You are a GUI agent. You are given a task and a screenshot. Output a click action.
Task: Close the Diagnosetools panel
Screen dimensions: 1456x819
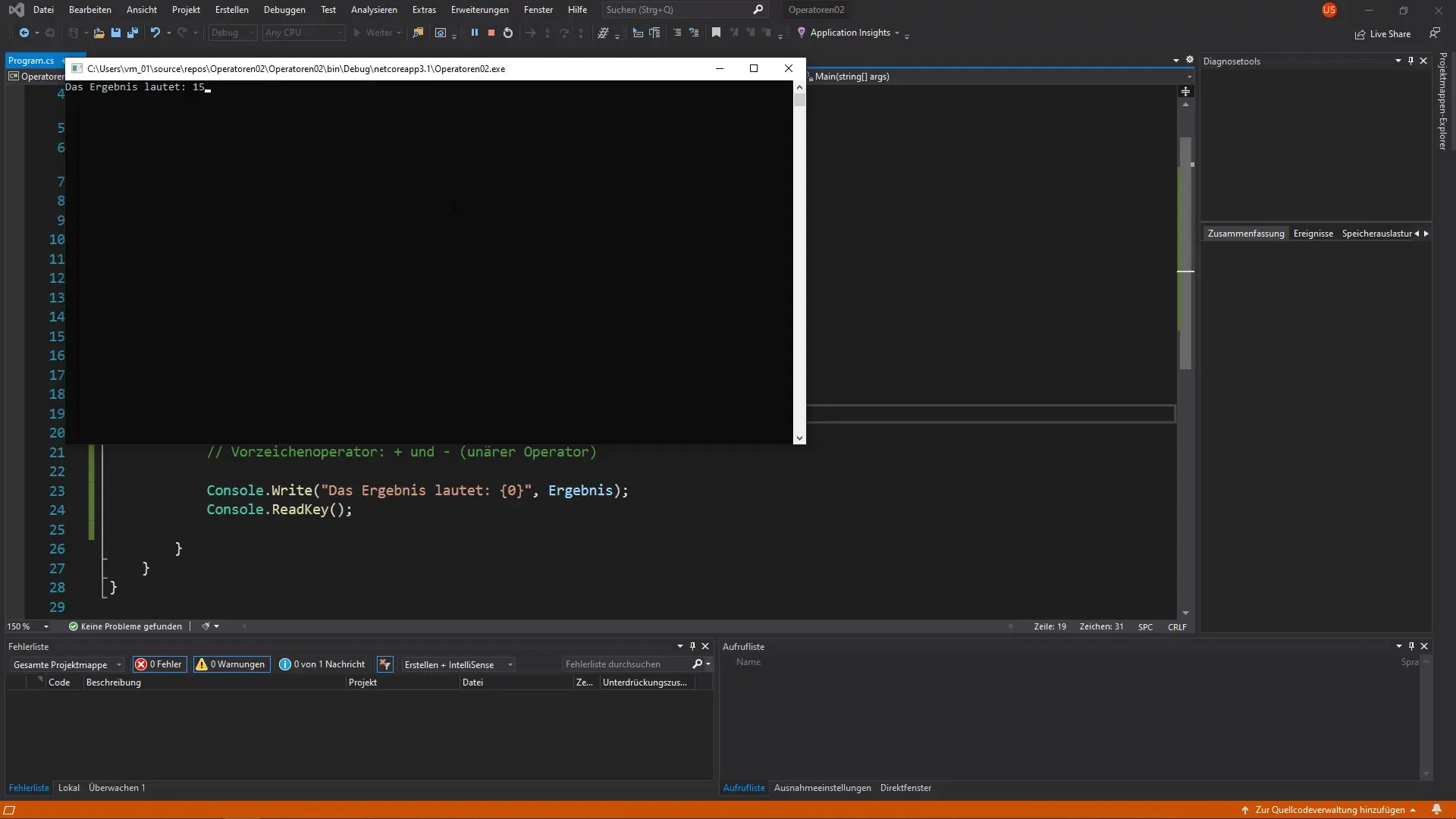(x=1423, y=61)
